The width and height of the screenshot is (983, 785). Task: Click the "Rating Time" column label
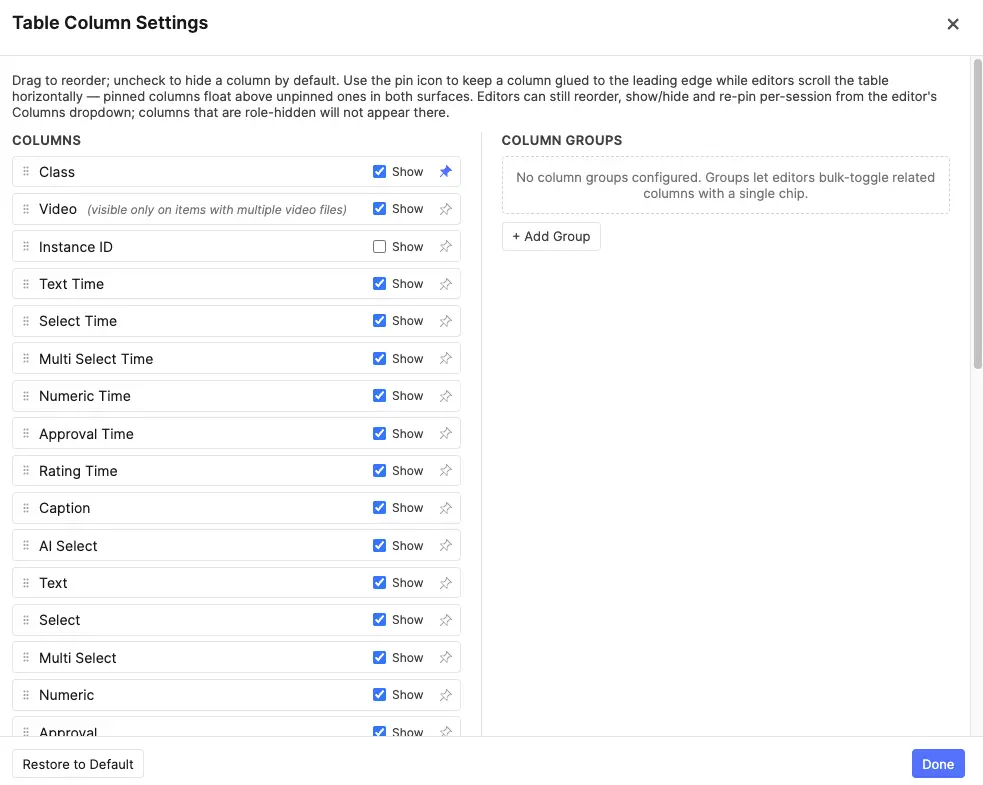pos(78,472)
